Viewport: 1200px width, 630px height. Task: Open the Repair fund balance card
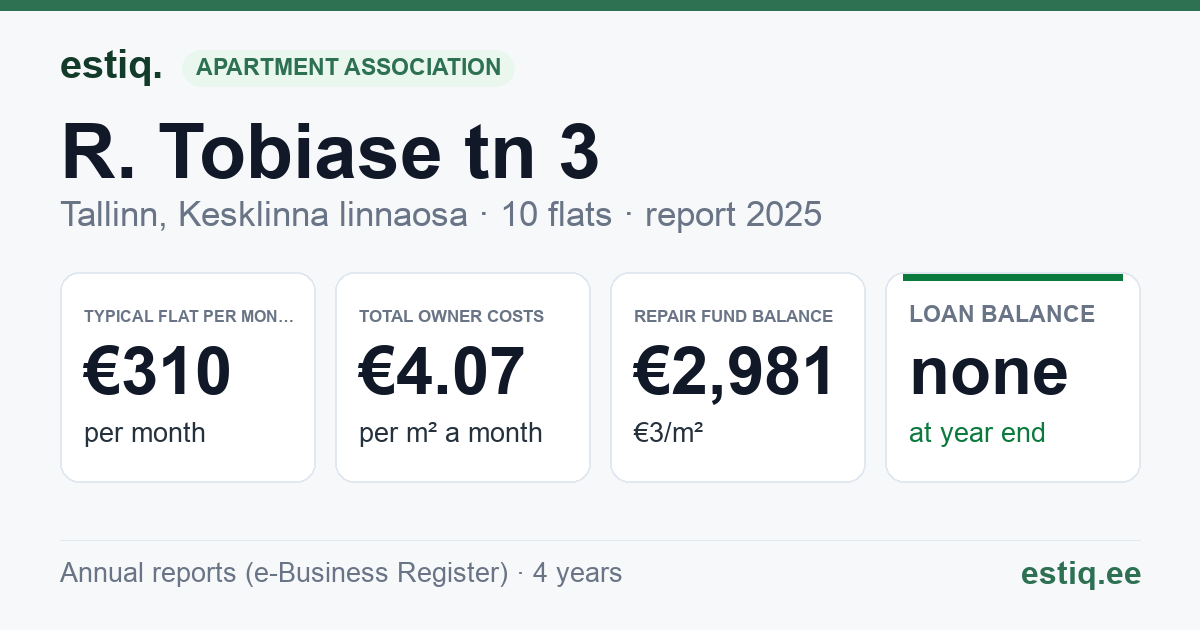tap(738, 377)
